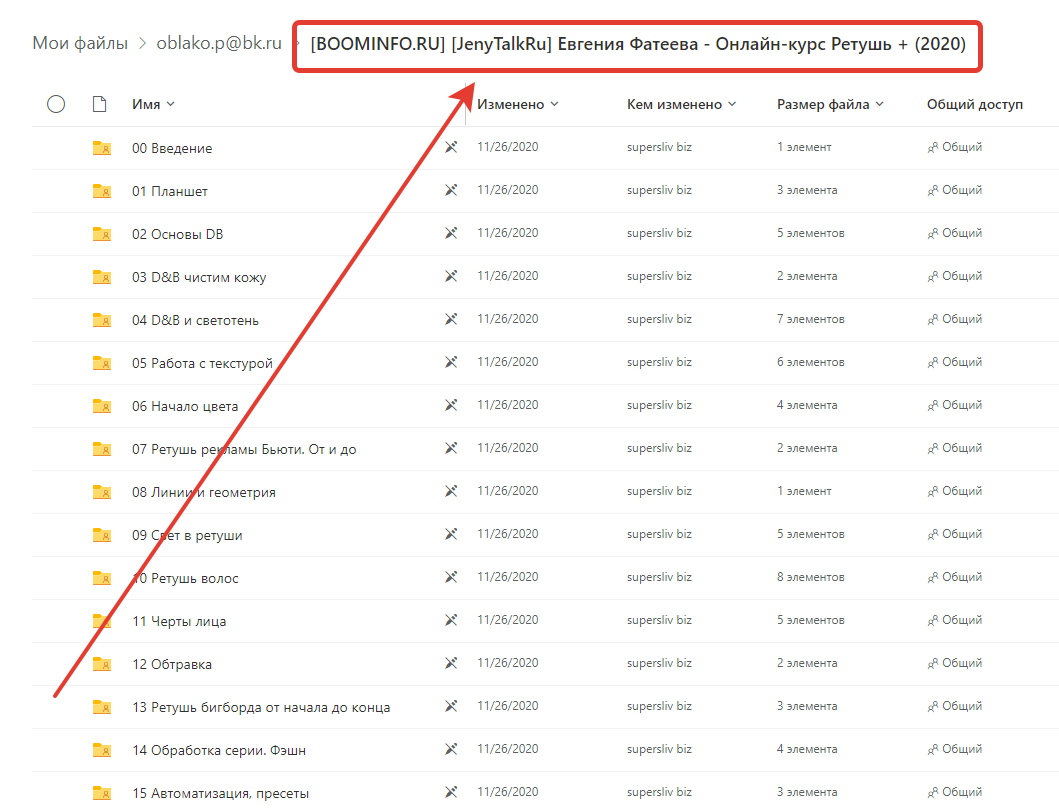Click the supersliv biz entry for 11 Черты лица
Viewport: 1059px width, 808px height.
659,620
